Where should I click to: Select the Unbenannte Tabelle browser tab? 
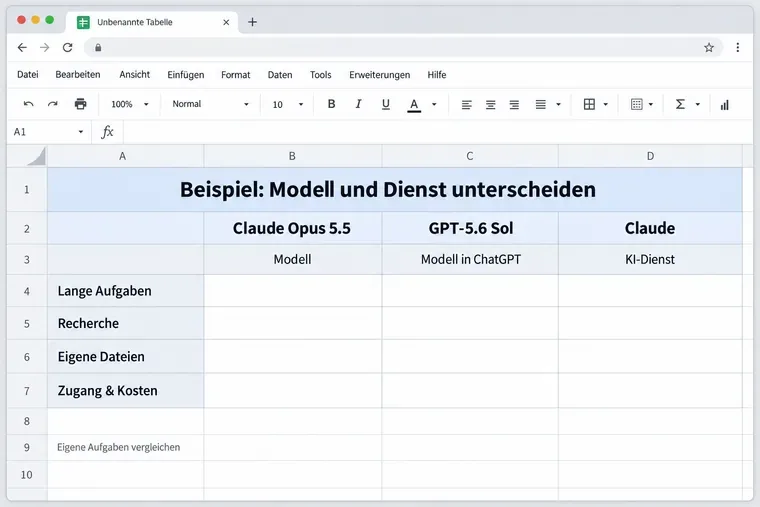(151, 22)
